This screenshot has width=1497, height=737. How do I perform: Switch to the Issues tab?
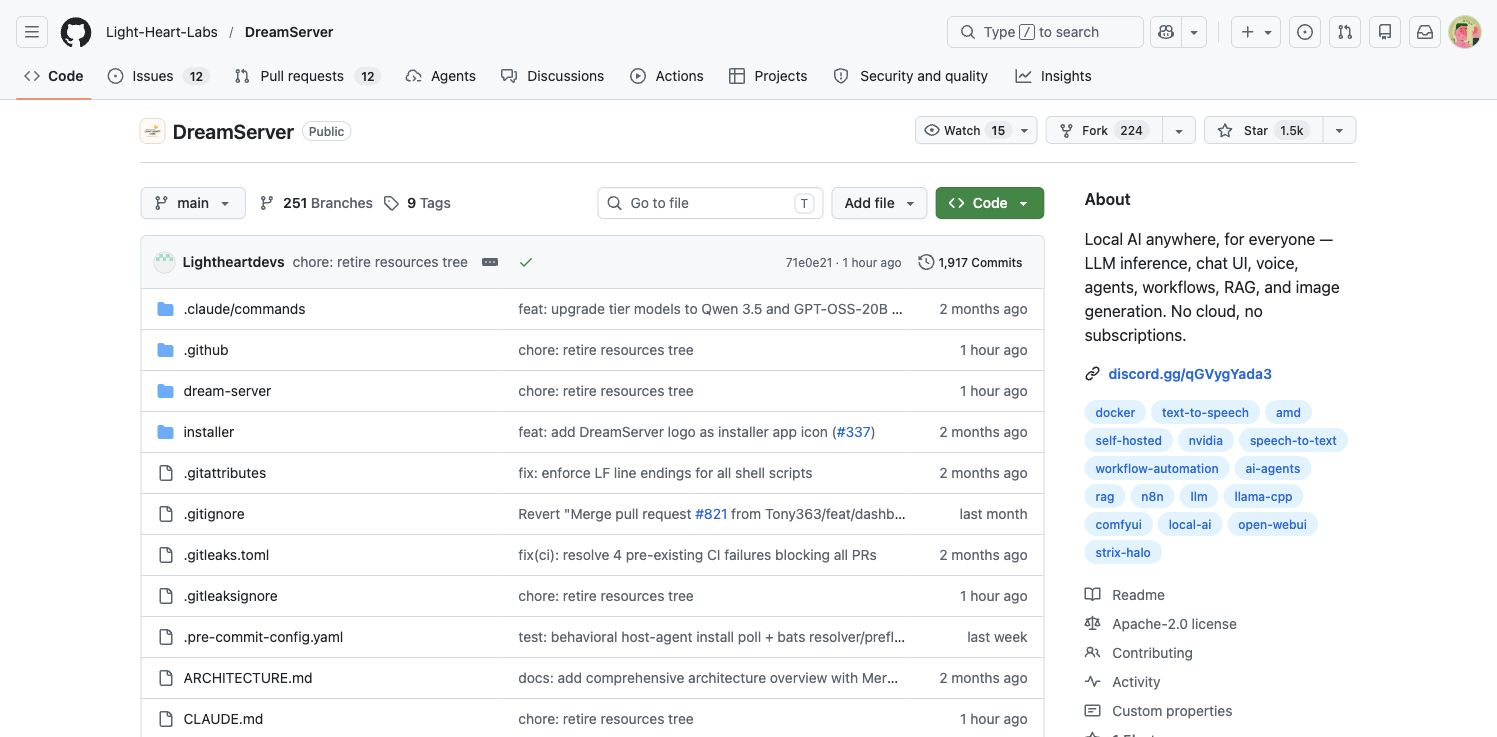(x=157, y=76)
